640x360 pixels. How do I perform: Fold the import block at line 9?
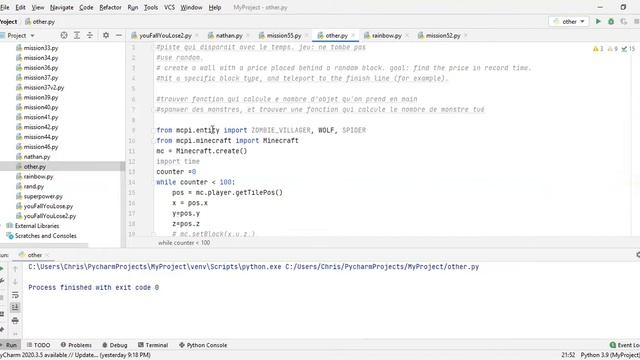coord(154,130)
